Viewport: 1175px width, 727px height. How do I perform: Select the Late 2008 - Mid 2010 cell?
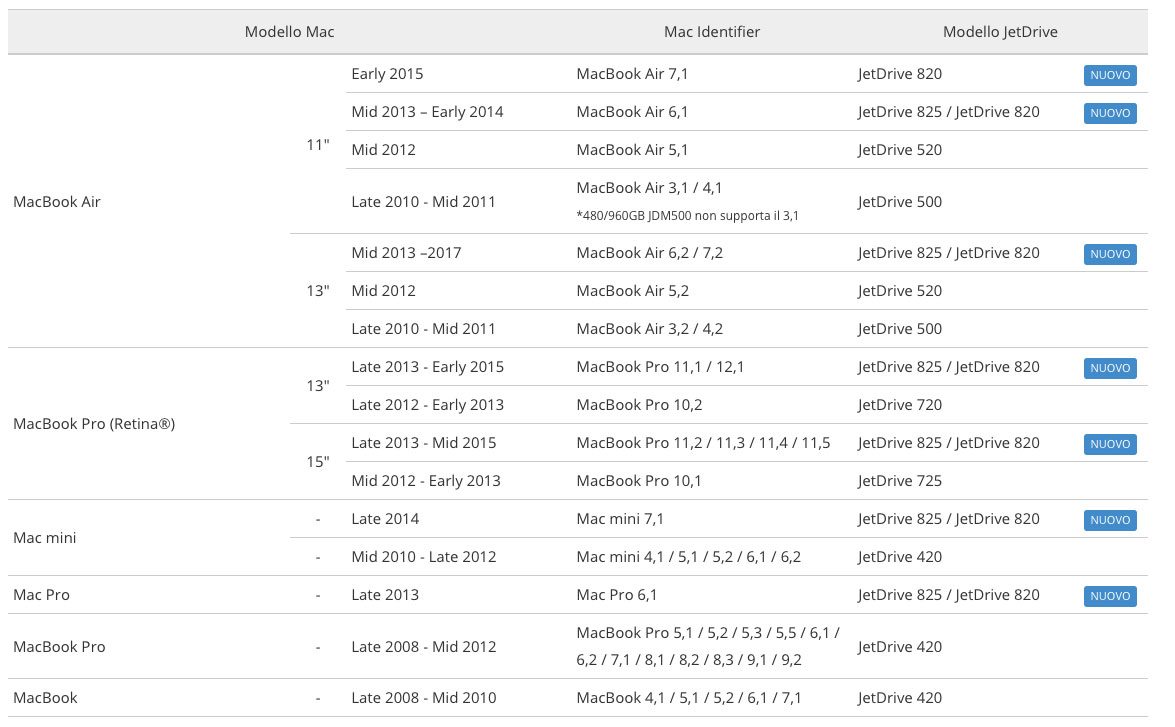(x=423, y=698)
